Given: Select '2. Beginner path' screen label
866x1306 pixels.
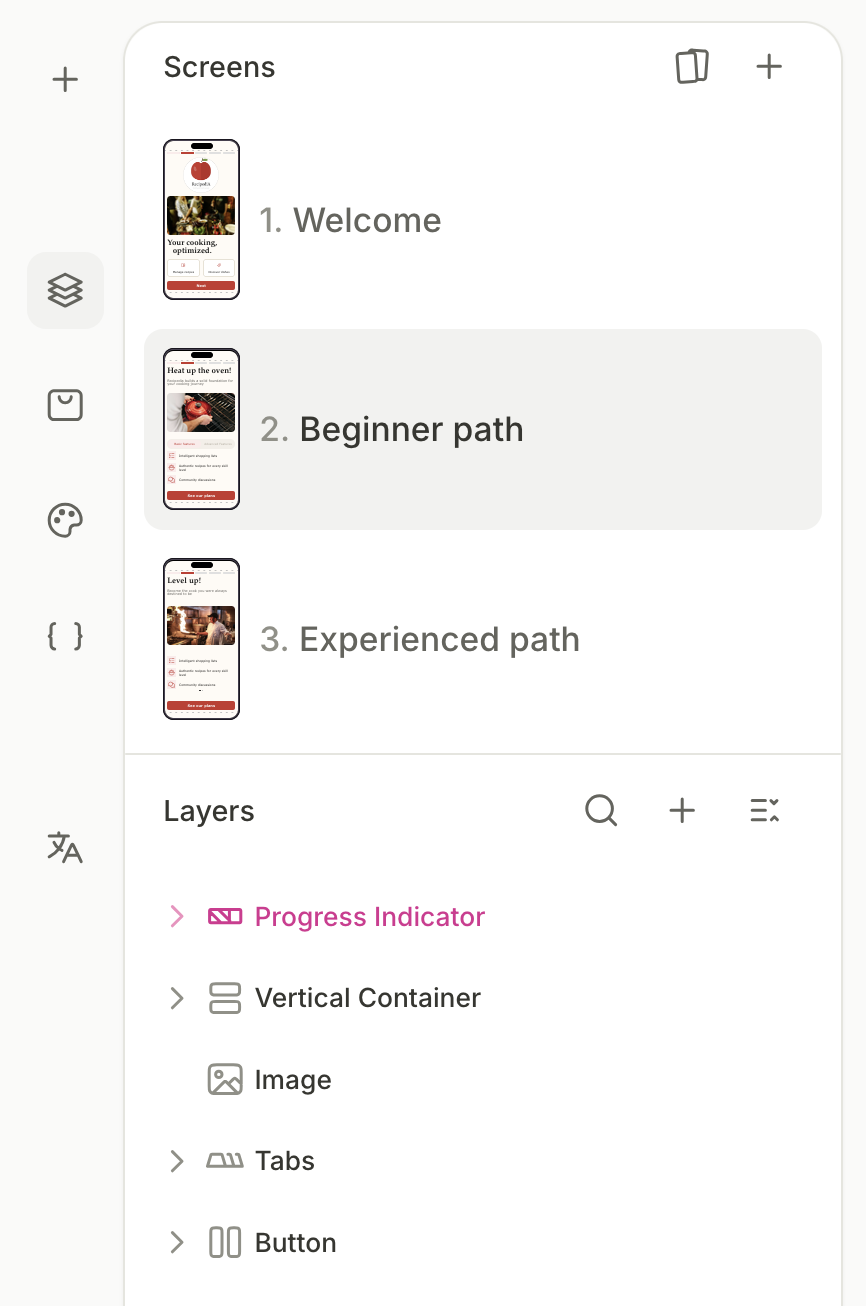Looking at the screenshot, I should click(392, 430).
